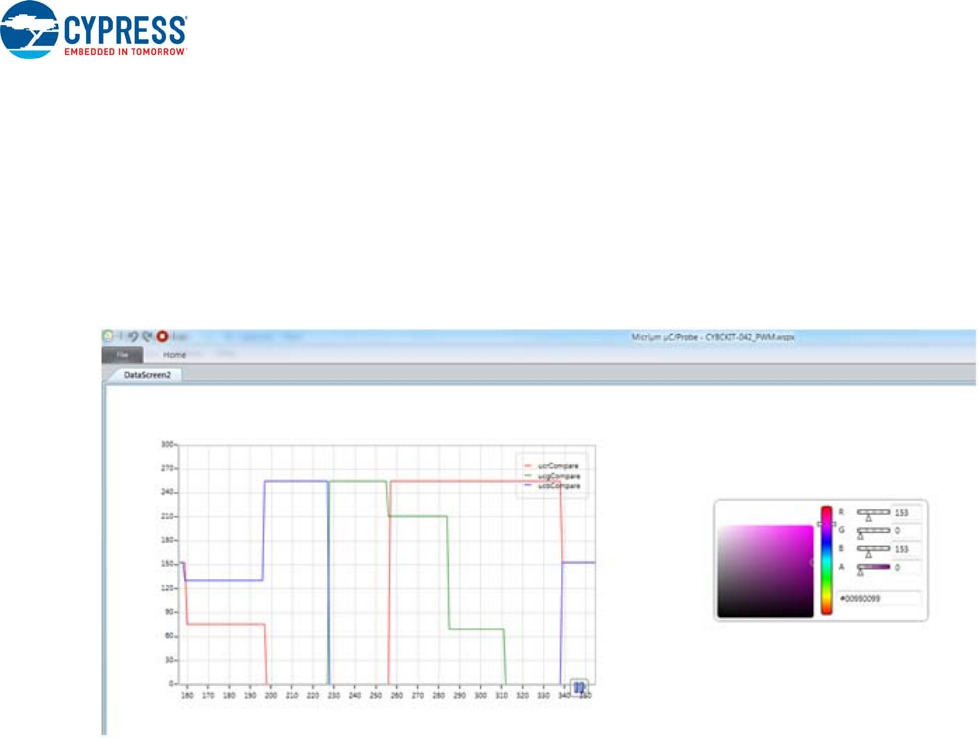
Task: Click the R value field showing 153
Action: click(x=906, y=512)
